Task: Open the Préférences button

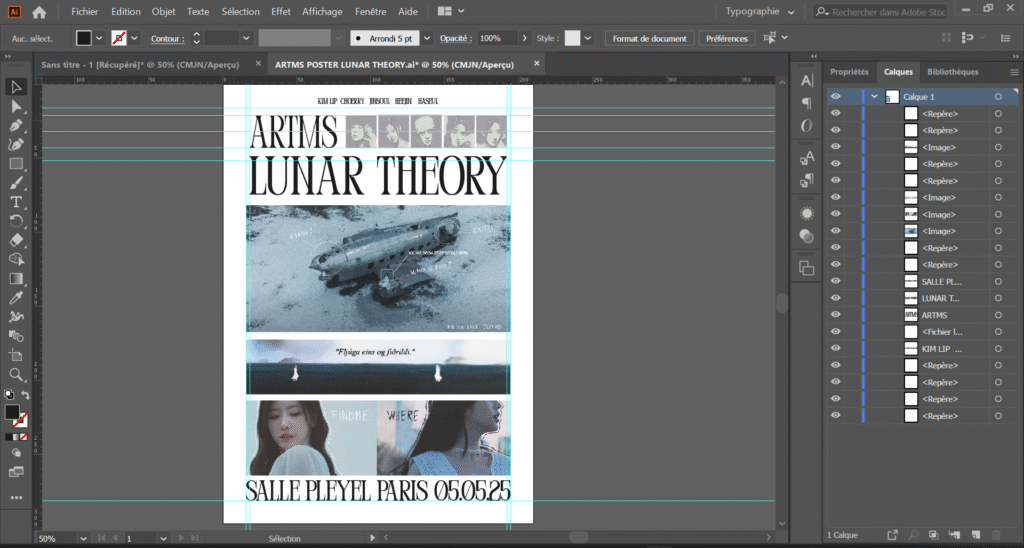Action: (x=726, y=38)
